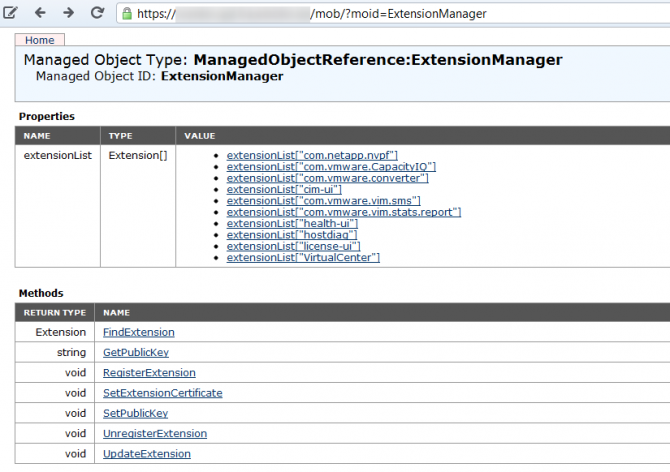The height and width of the screenshot is (472, 670).
Task: Open the UpdateExtension method link
Action: pos(147,454)
